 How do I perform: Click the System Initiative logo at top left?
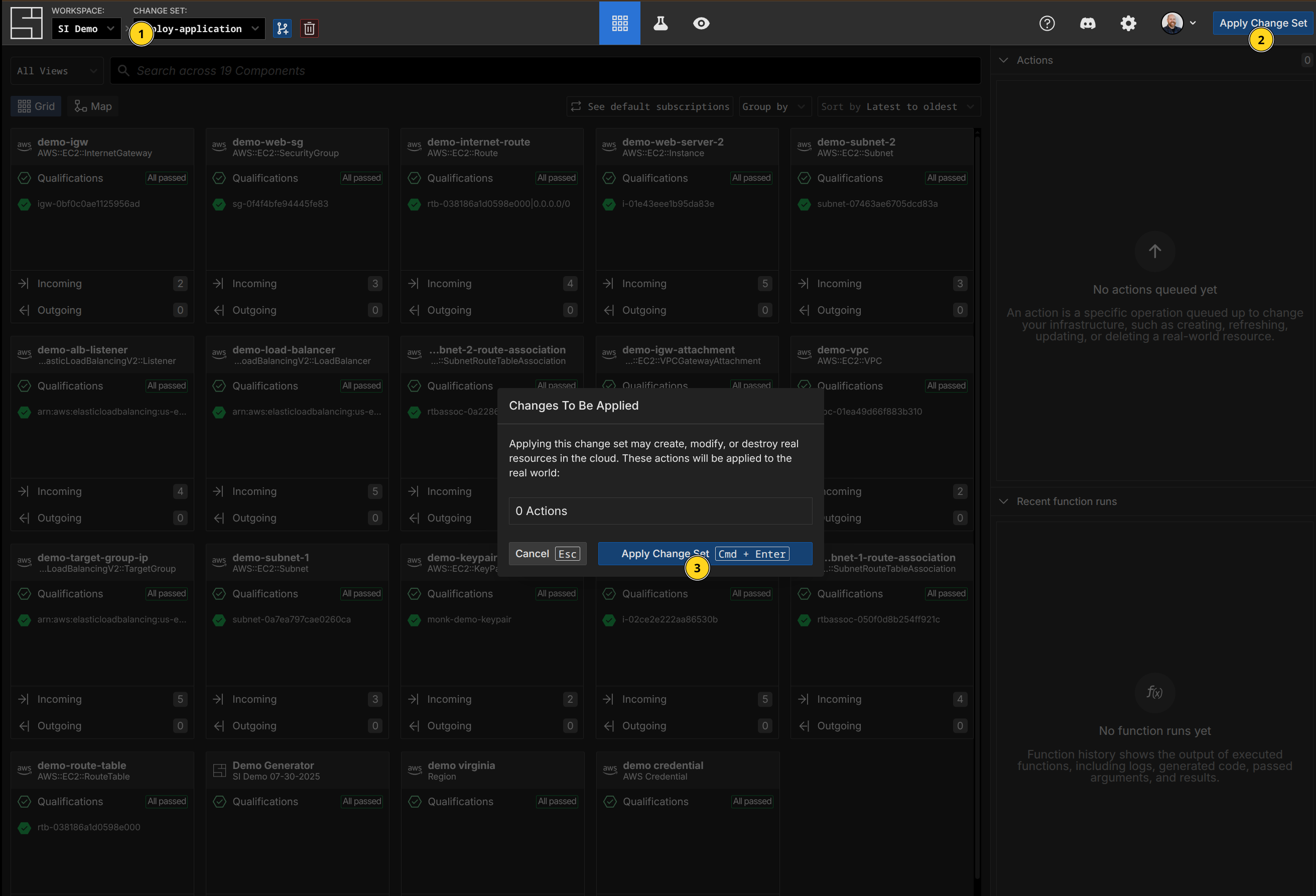tap(26, 23)
